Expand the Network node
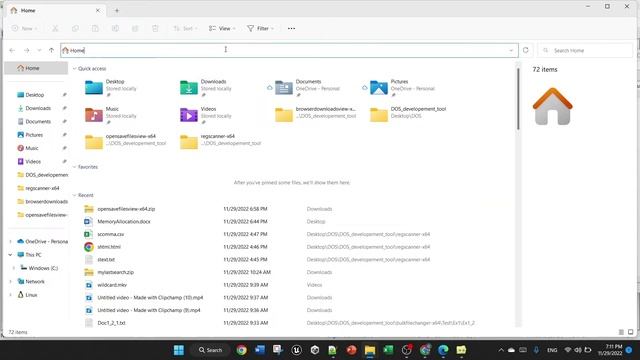 (10, 282)
